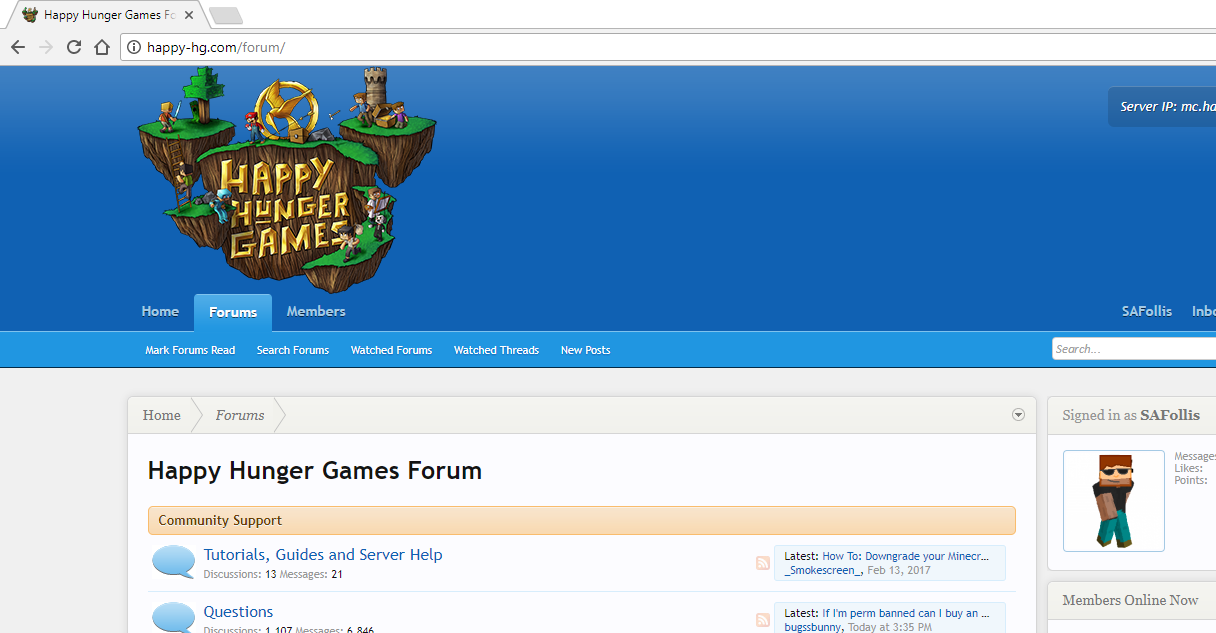The height and width of the screenshot is (633, 1216).
Task: Go to the browser Home page icon
Action: tap(101, 47)
